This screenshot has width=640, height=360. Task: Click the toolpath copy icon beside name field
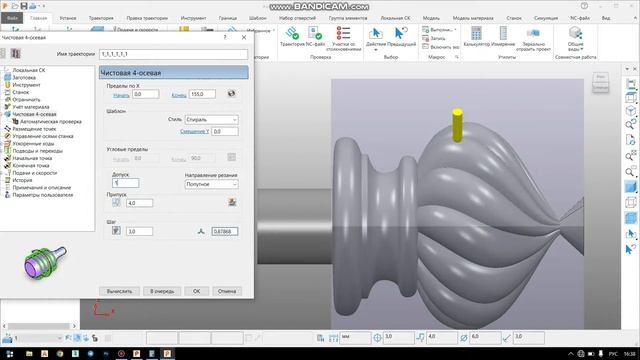click(x=16, y=53)
